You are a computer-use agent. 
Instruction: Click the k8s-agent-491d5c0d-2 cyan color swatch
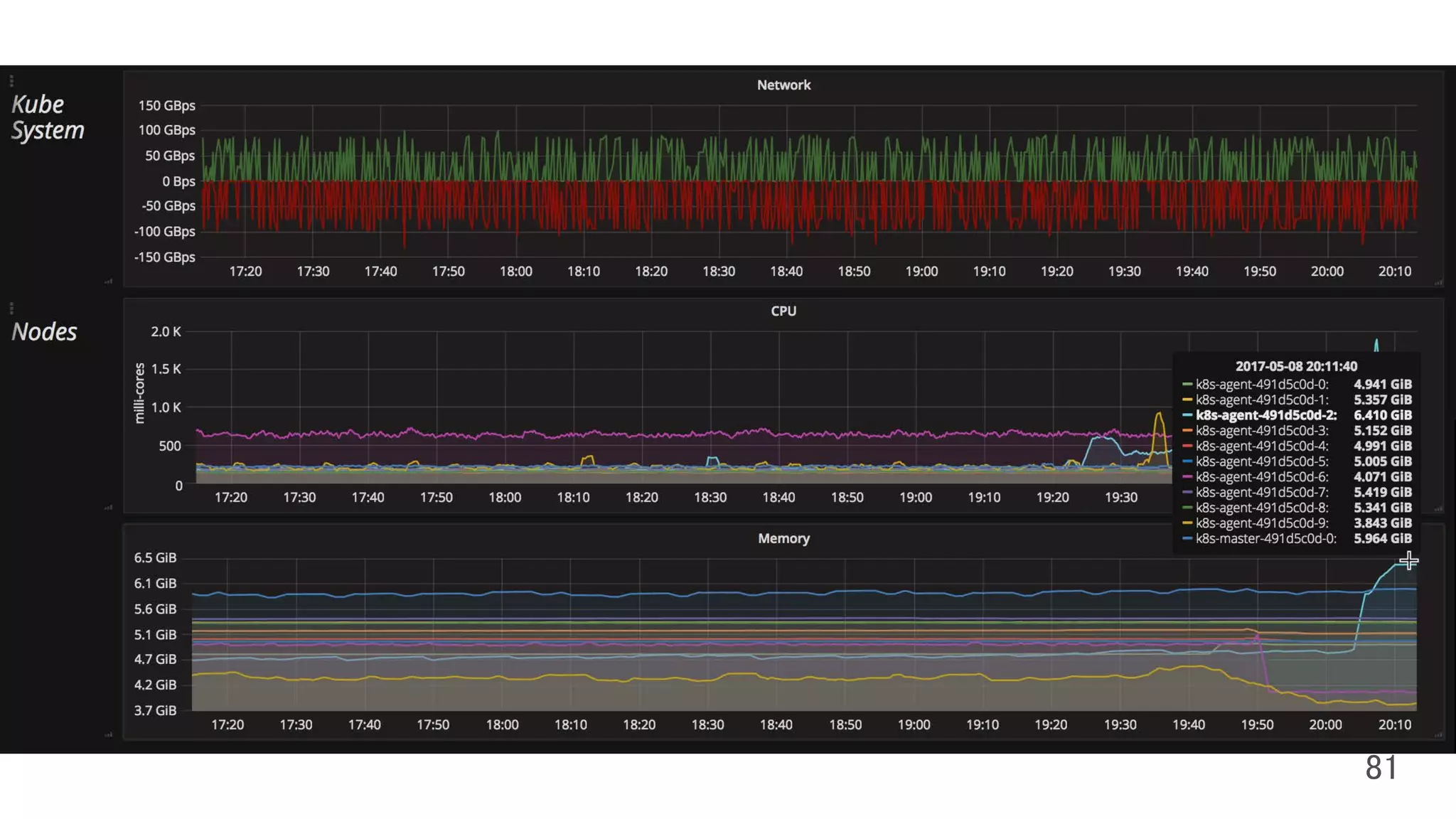[x=1187, y=415]
